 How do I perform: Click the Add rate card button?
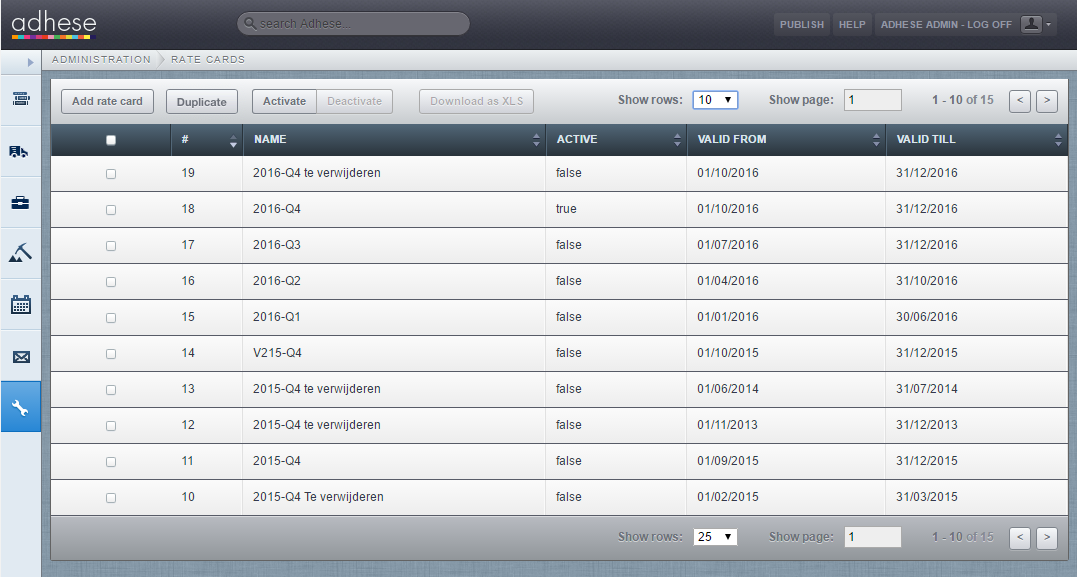pyautogui.click(x=107, y=101)
